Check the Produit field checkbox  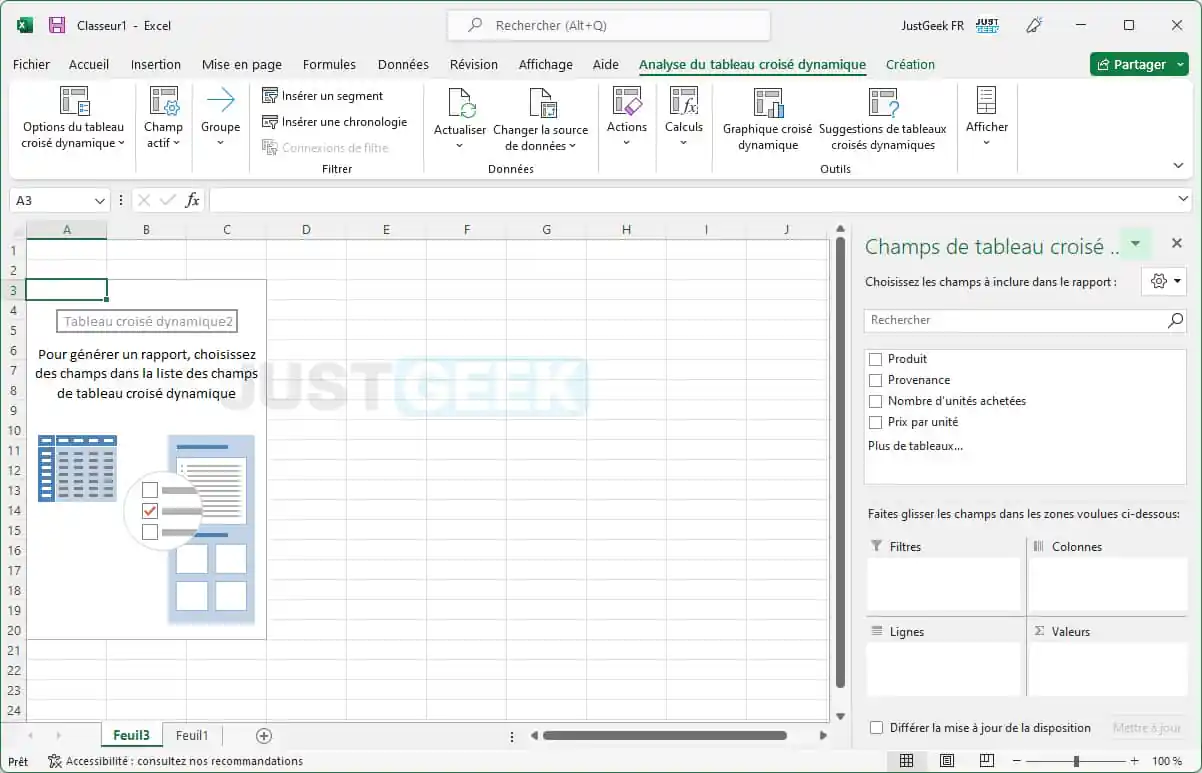875,359
